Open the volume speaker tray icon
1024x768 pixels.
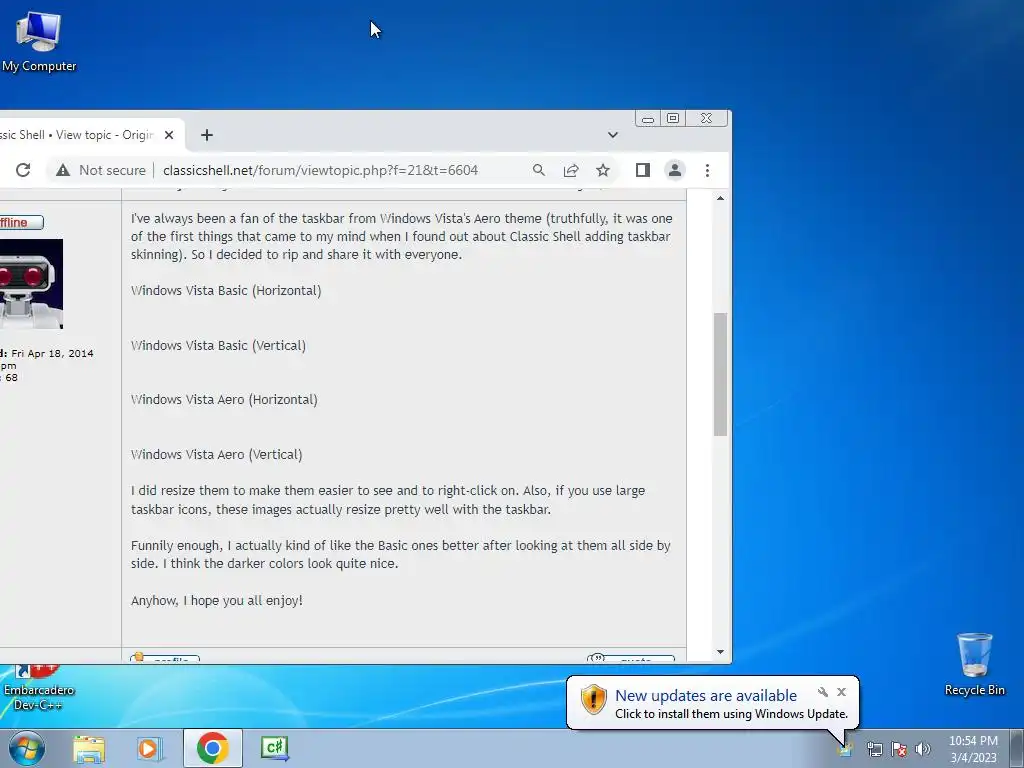pos(923,749)
